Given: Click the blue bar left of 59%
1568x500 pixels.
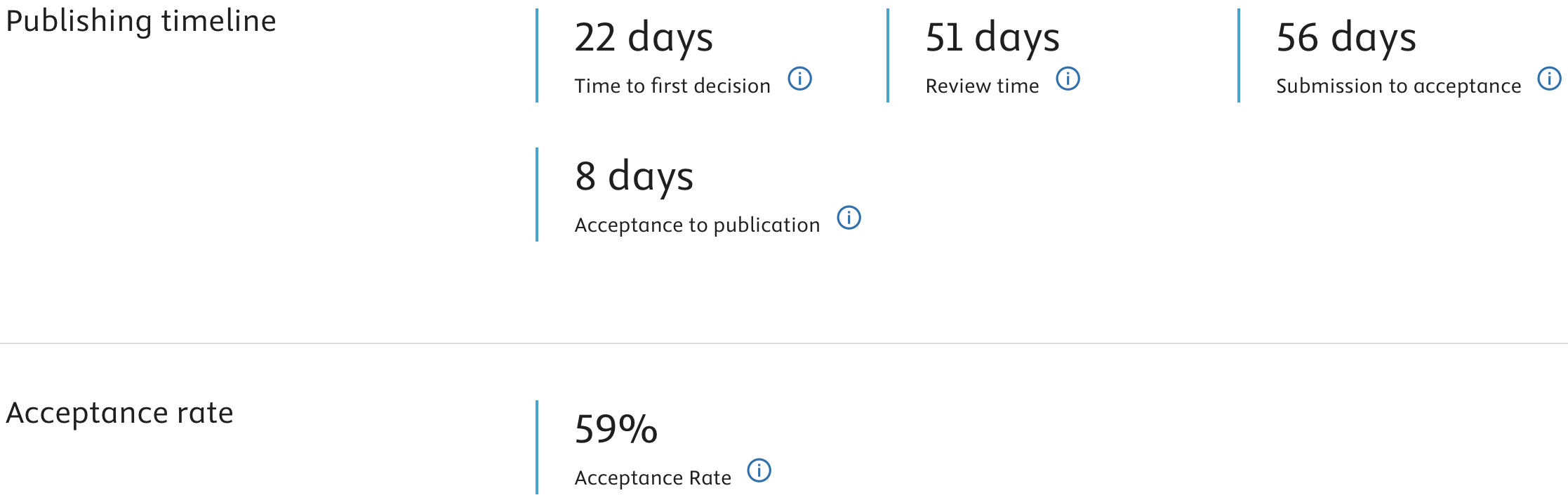Looking at the screenshot, I should point(537,447).
